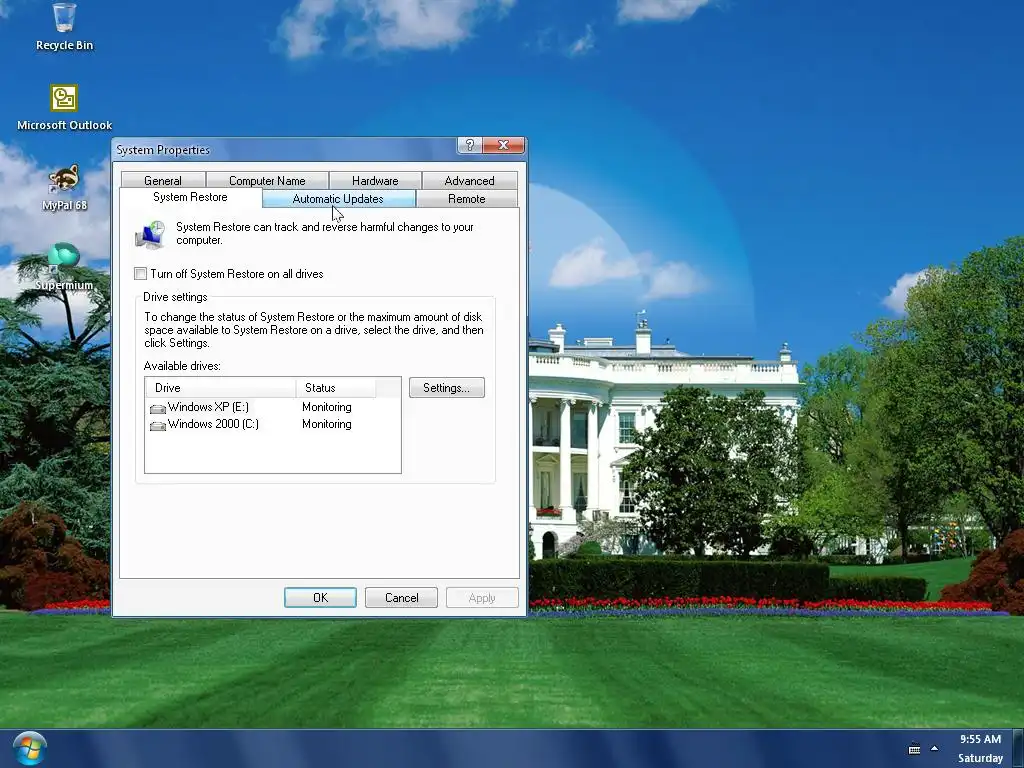Show hidden tray icons arrow
This screenshot has width=1024, height=768.
935,749
